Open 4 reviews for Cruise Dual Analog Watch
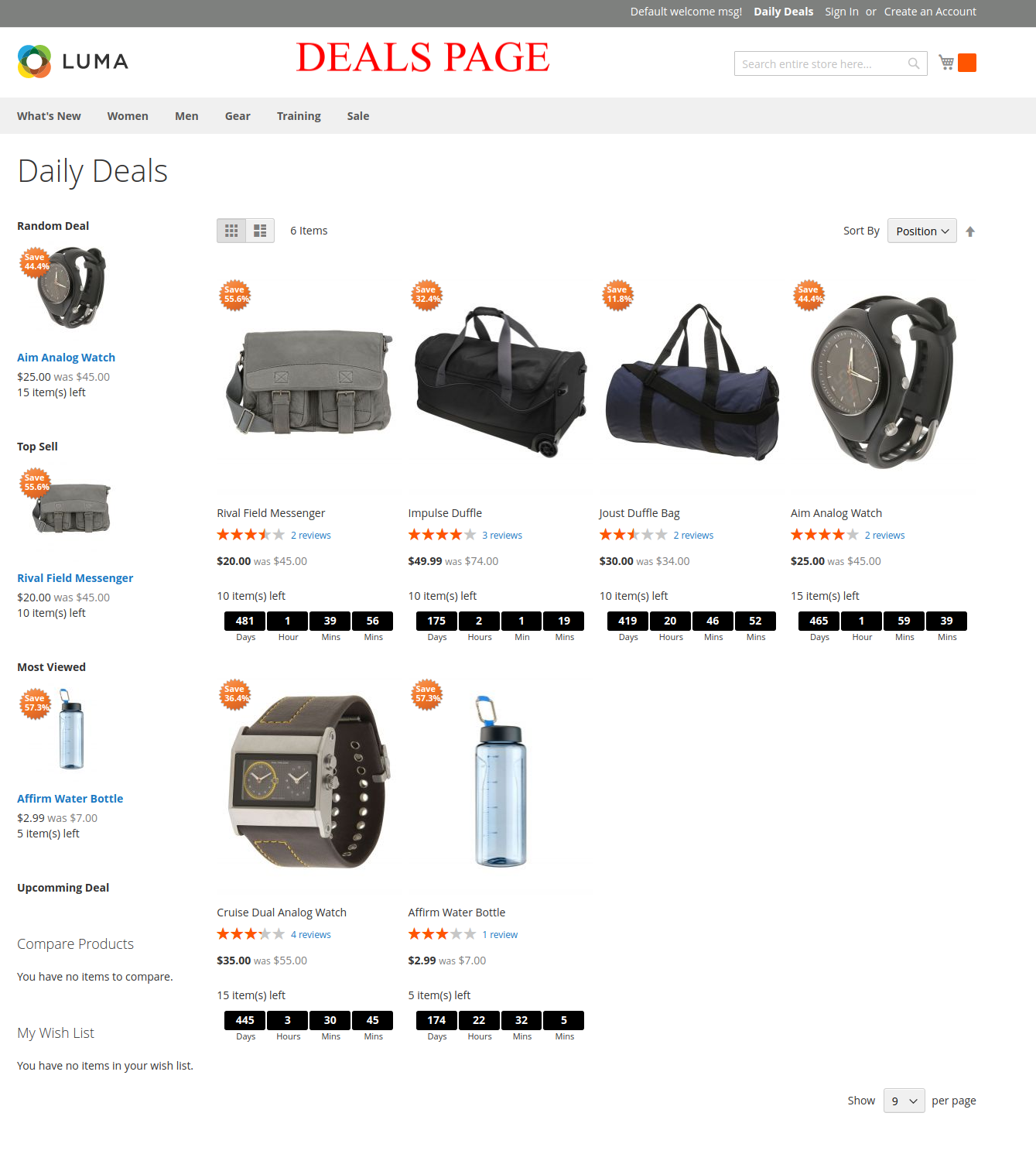Image resolution: width=1036 pixels, height=1154 pixels. [x=311, y=934]
